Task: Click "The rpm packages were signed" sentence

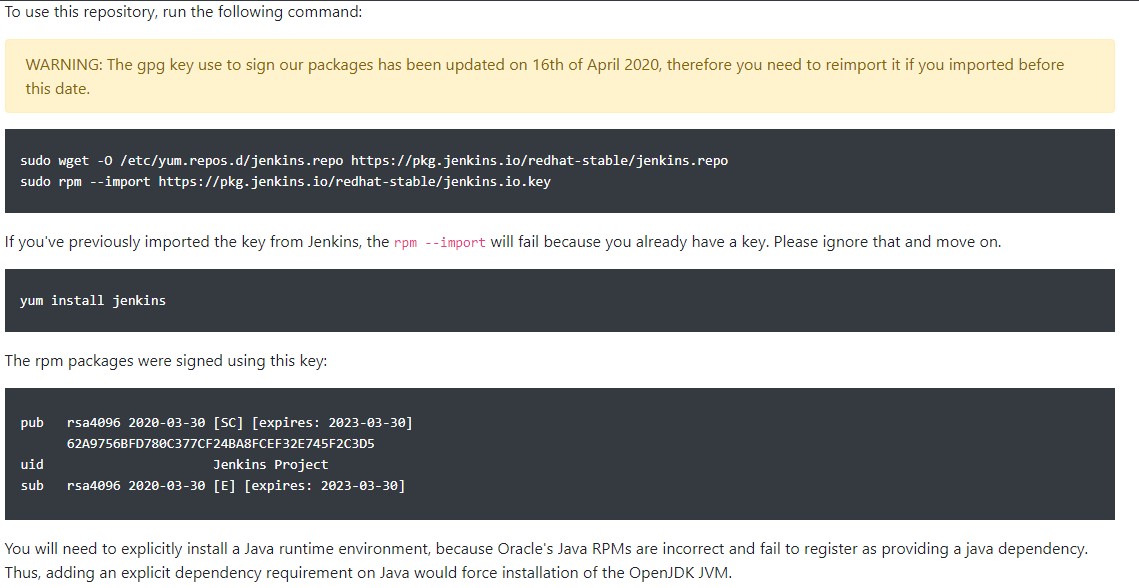Action: click(165, 360)
